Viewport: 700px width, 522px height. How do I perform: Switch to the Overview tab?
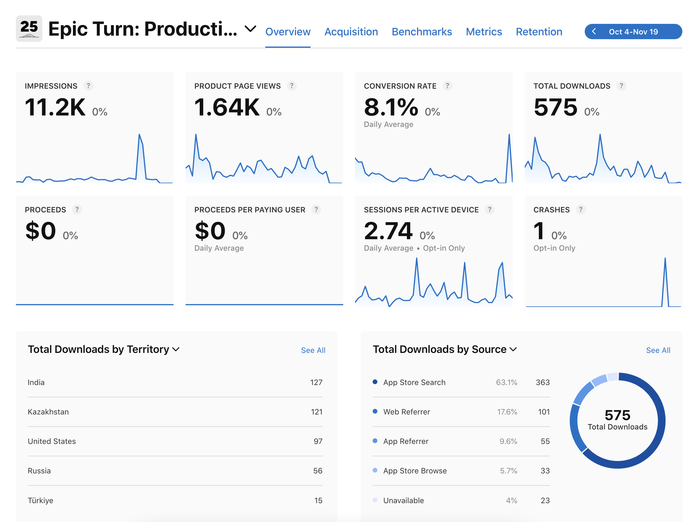click(x=288, y=32)
